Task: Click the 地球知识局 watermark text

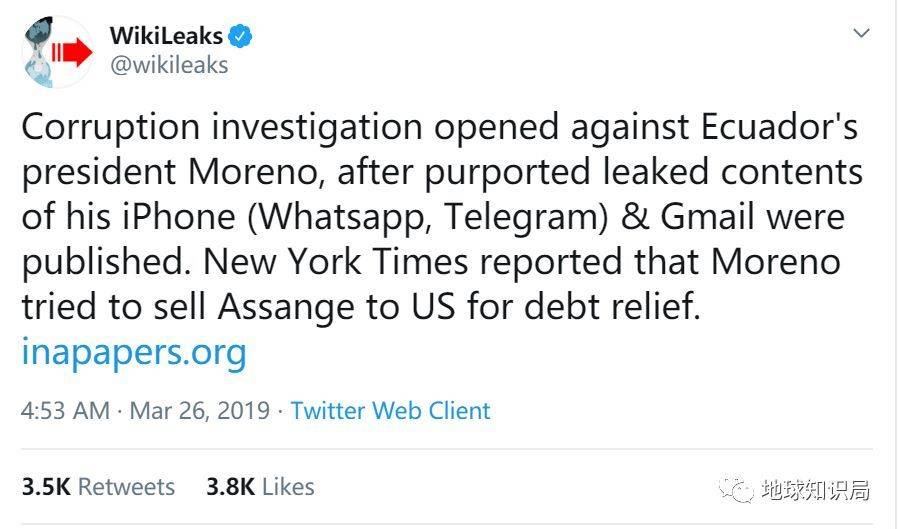Action: pos(815,490)
